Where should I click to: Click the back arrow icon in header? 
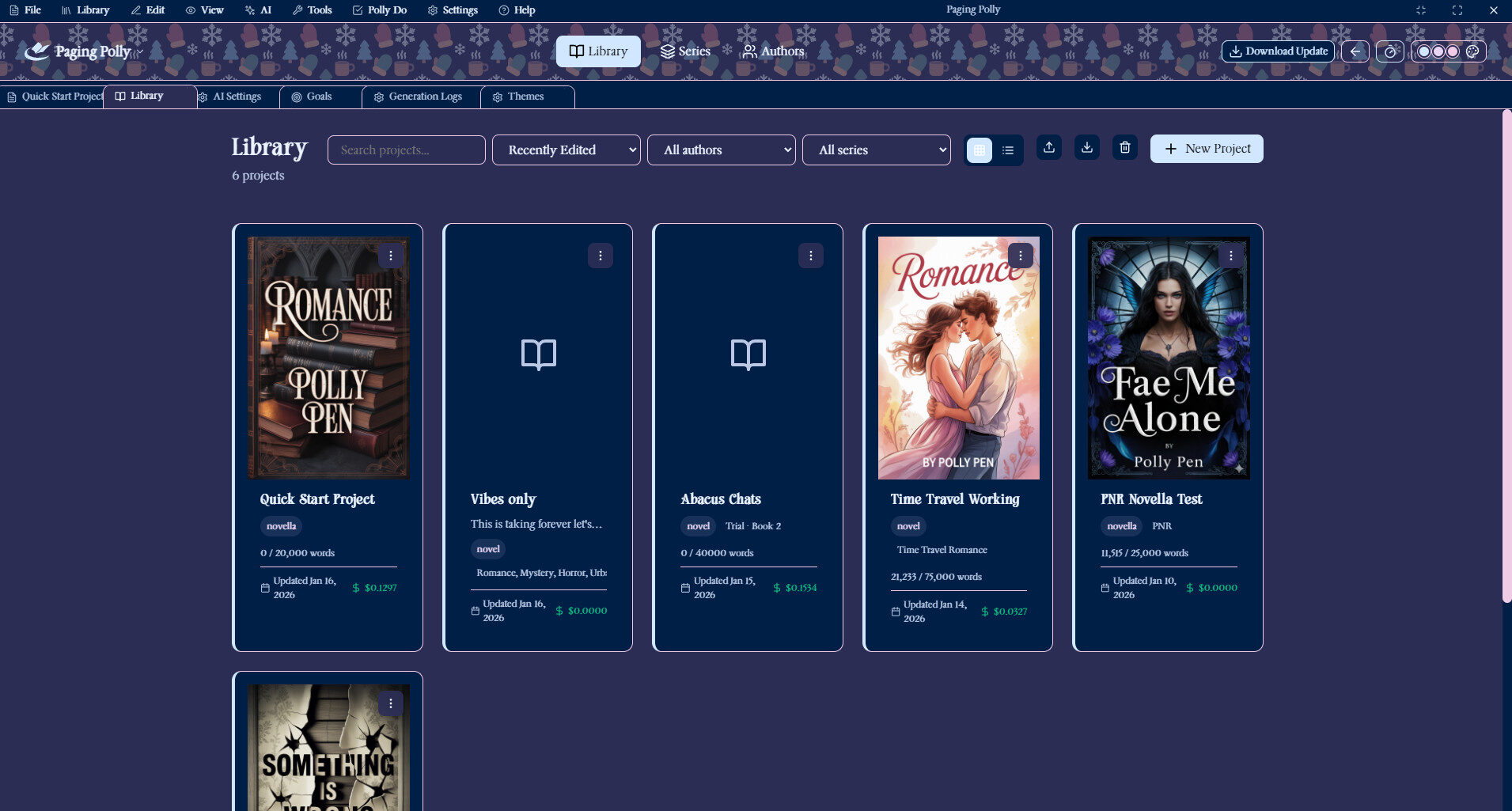coord(1355,51)
